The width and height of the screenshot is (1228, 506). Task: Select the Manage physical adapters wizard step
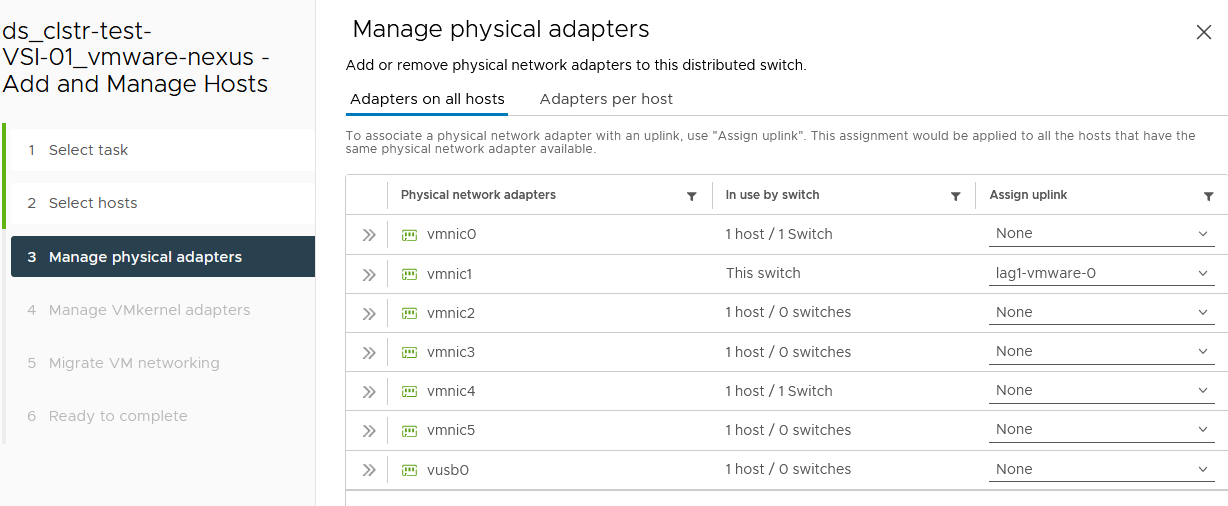click(145, 257)
